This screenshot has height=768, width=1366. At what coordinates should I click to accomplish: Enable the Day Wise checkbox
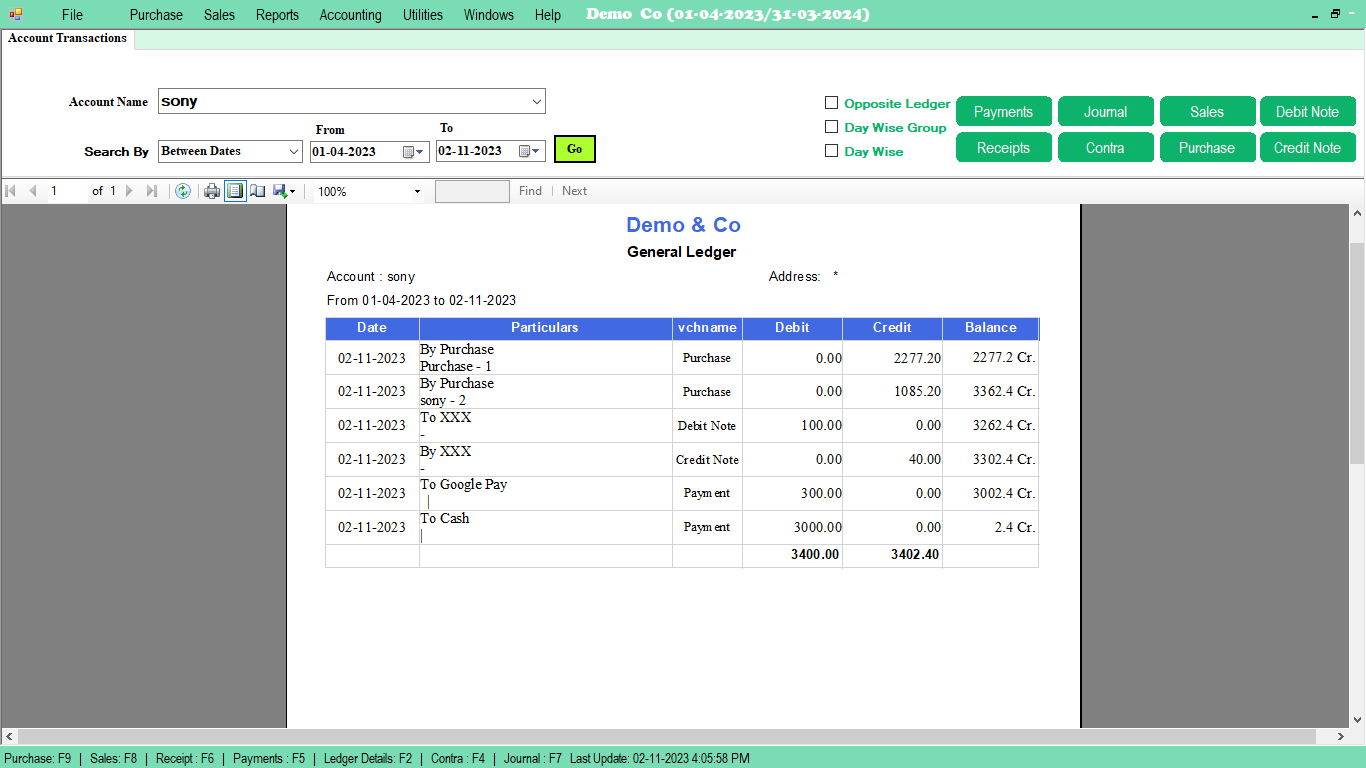pos(831,151)
